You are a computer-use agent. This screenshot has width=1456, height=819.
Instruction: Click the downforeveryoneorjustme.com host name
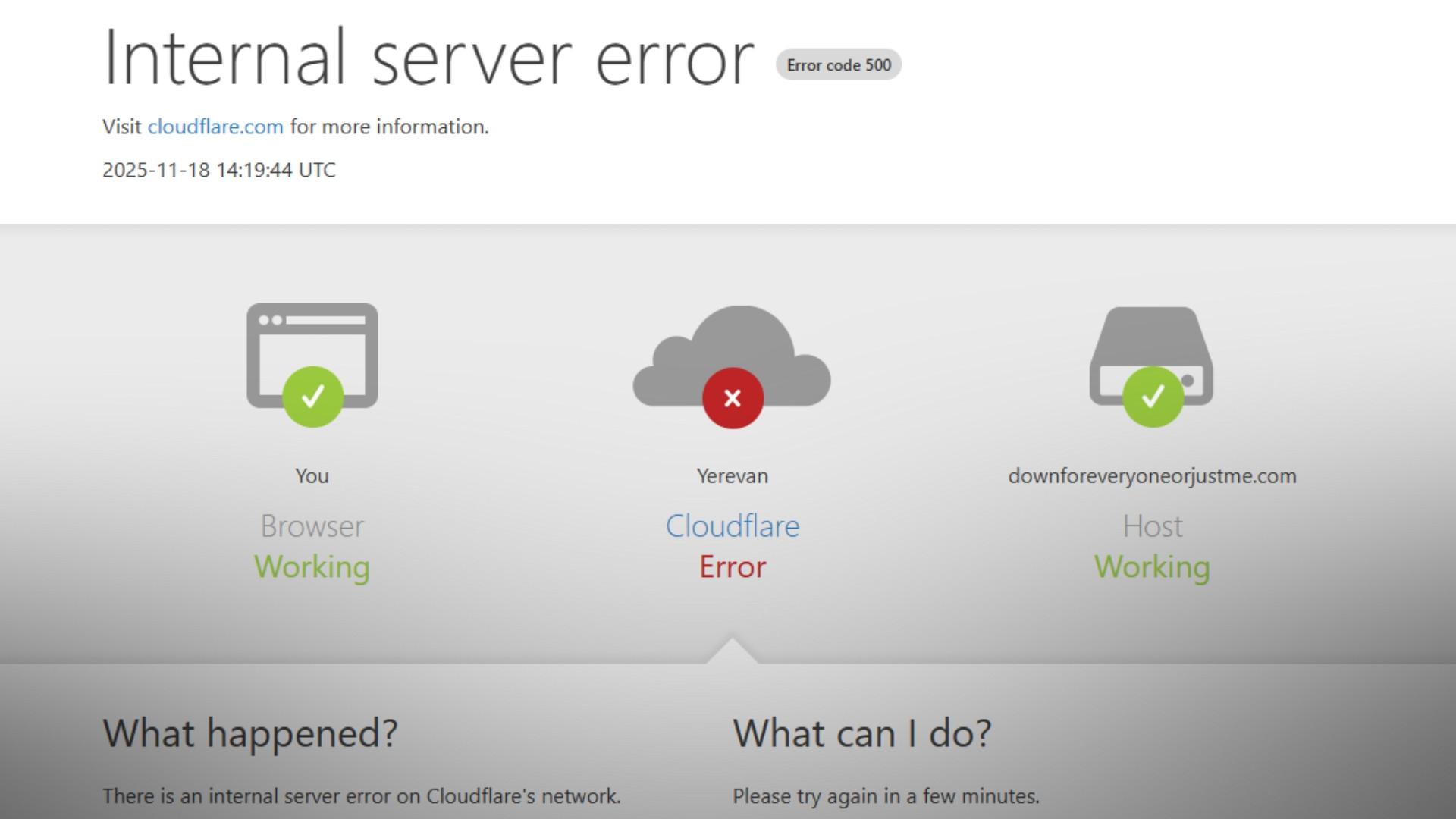[1152, 476]
